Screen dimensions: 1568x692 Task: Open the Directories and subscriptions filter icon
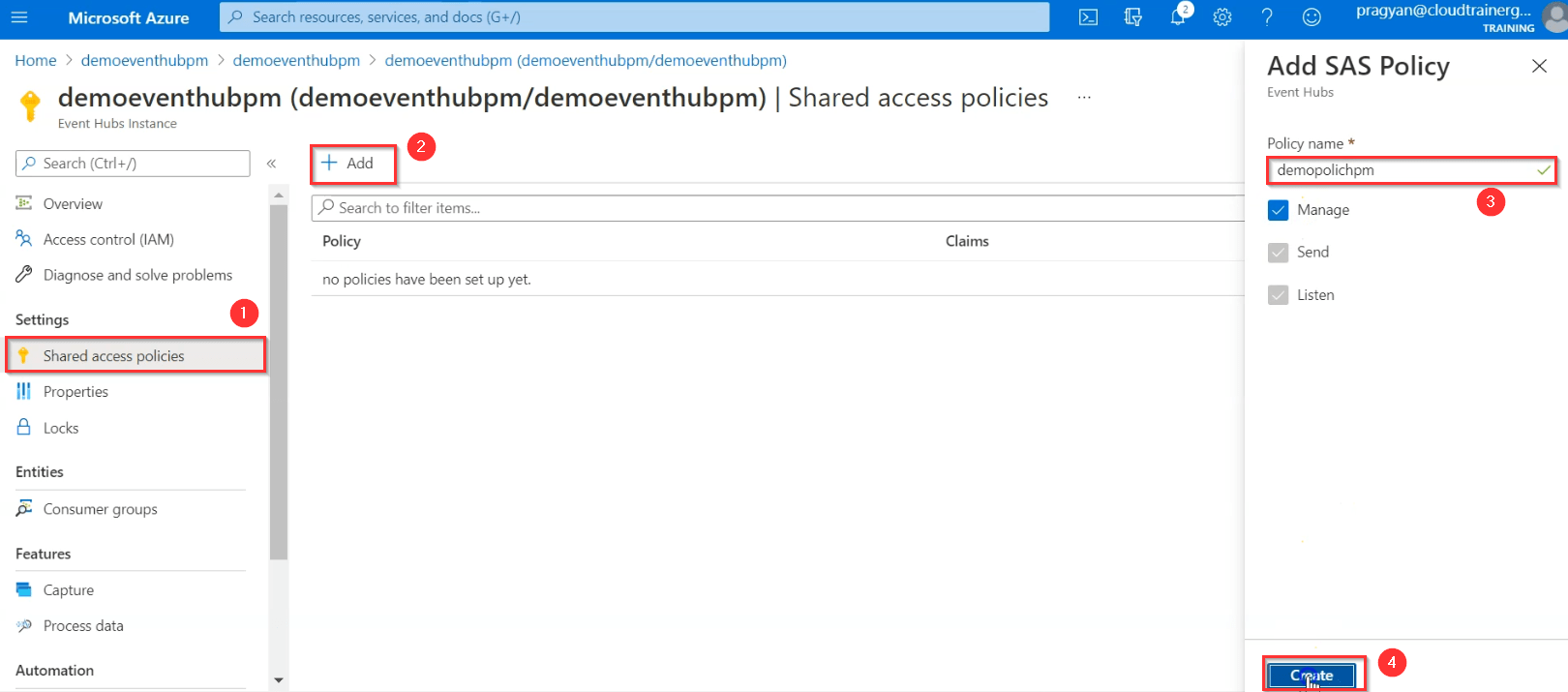coord(1132,17)
